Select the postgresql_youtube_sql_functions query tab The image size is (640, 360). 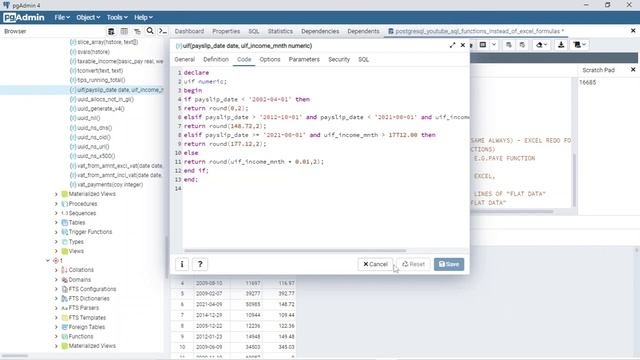click(x=476, y=31)
